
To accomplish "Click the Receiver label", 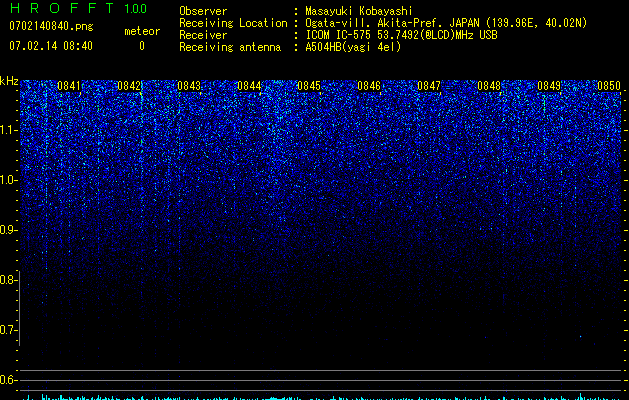I will coord(203,35).
